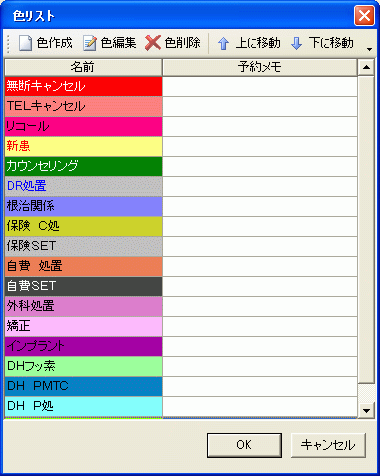Click the 予約メモ cell for 新患
380x476 pixels.
[260, 146]
